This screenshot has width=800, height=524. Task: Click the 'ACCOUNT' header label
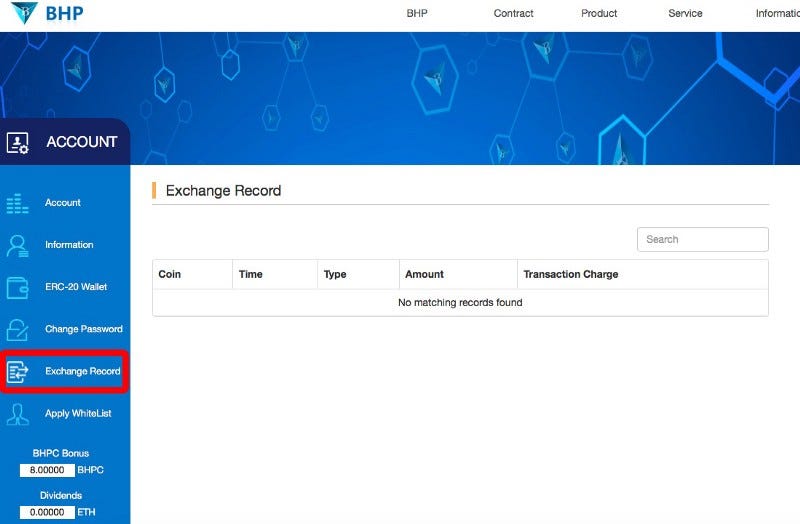pyautogui.click(x=82, y=142)
